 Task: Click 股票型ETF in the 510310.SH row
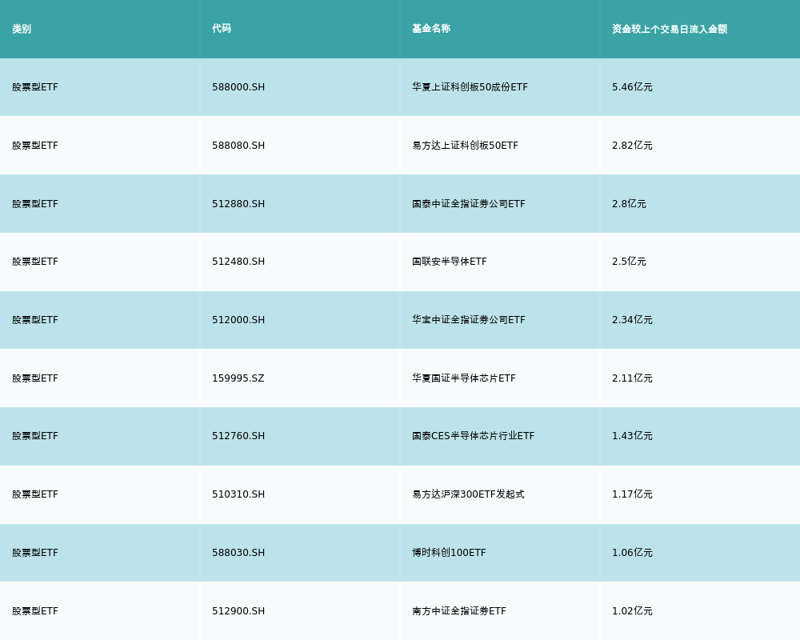pyautogui.click(x=35, y=494)
